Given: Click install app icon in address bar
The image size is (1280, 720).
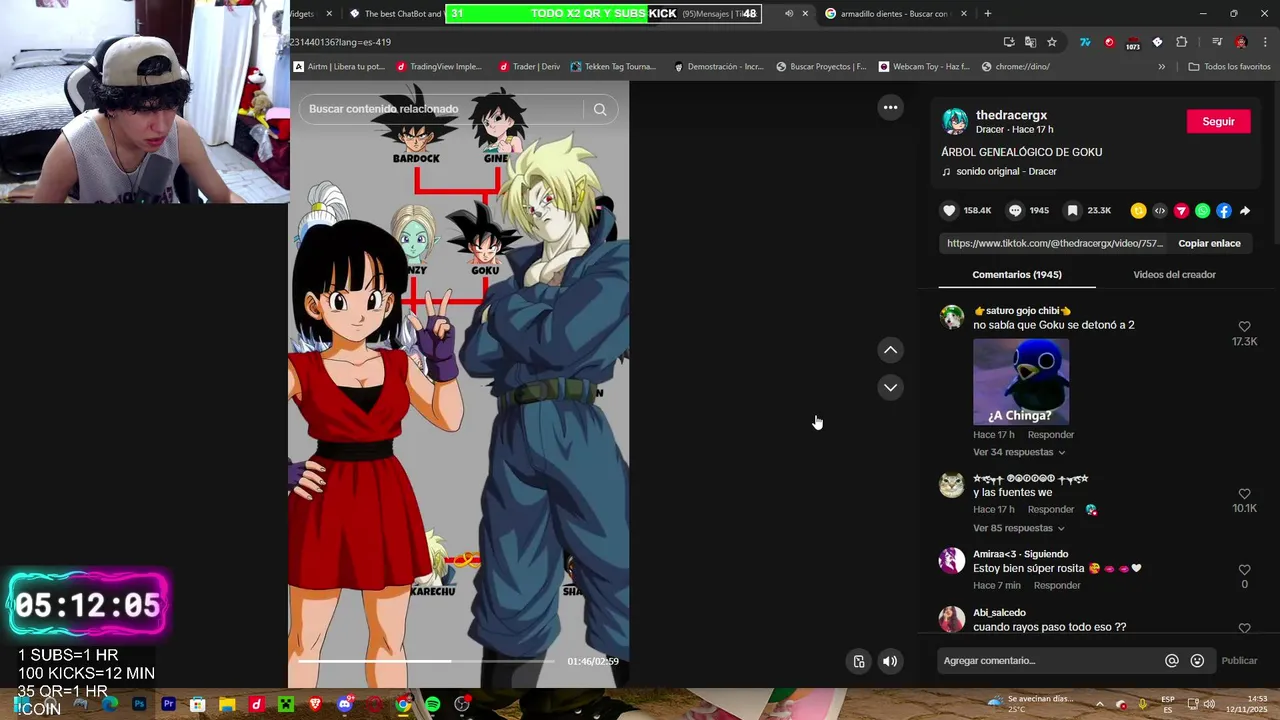Looking at the screenshot, I should point(1009,42).
